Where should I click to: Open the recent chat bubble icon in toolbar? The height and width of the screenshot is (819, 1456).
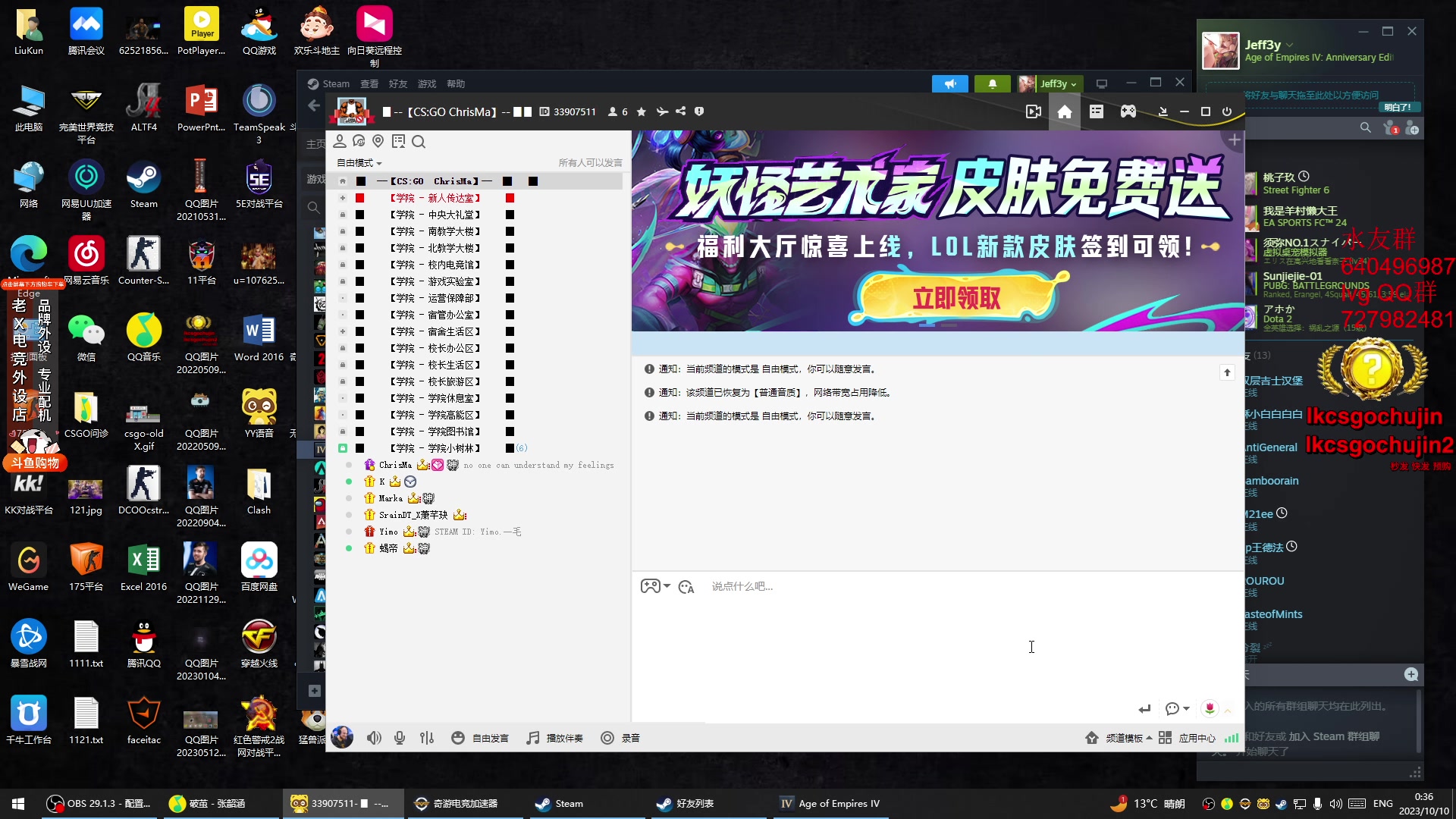[359, 141]
